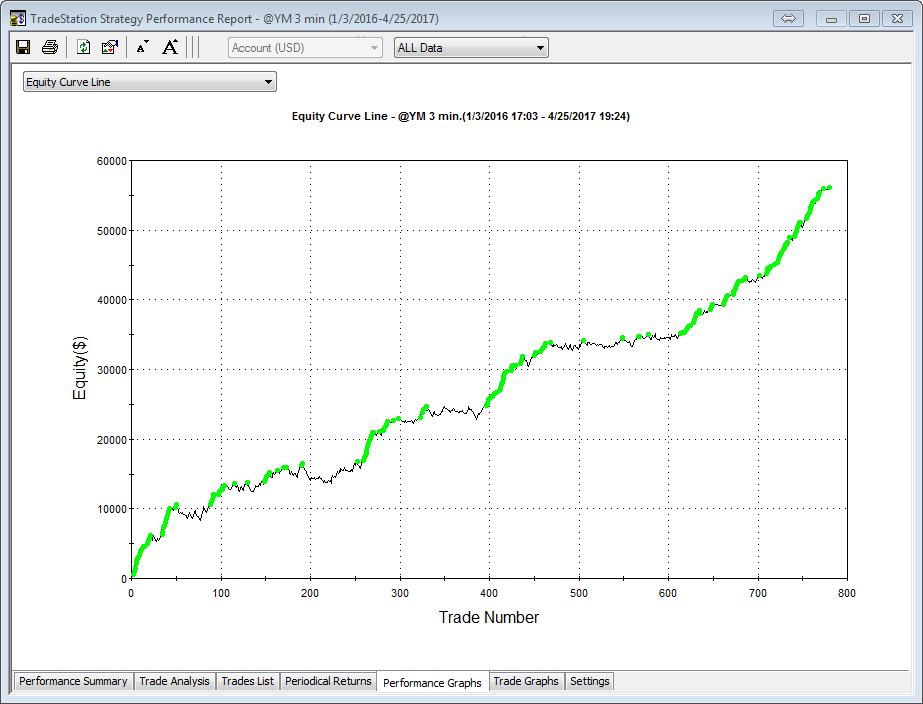Viewport: 923px width, 704px height.
Task: Click the Print report icon
Action: click(x=49, y=47)
